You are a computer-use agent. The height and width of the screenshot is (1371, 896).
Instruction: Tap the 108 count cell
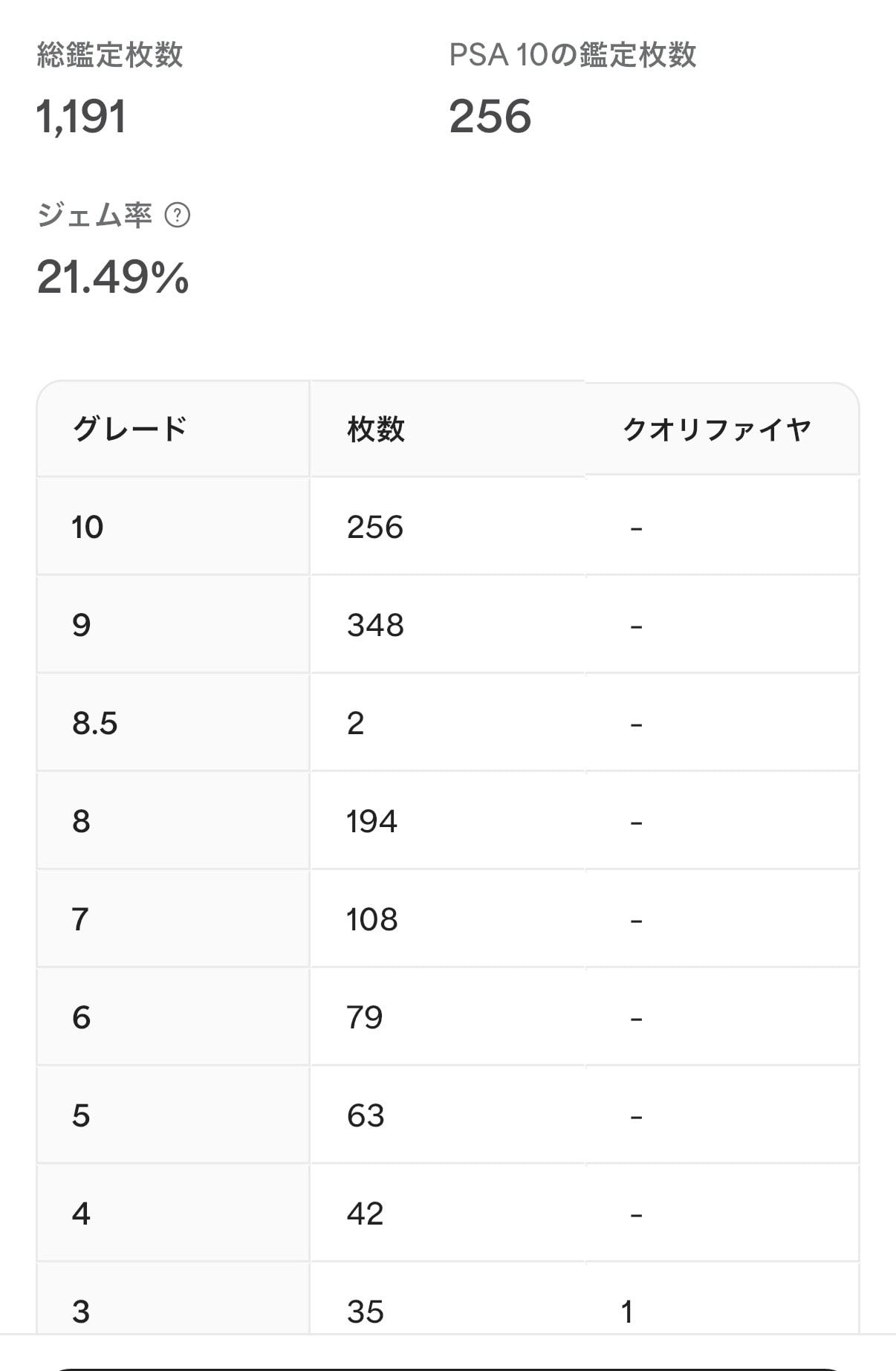[372, 920]
